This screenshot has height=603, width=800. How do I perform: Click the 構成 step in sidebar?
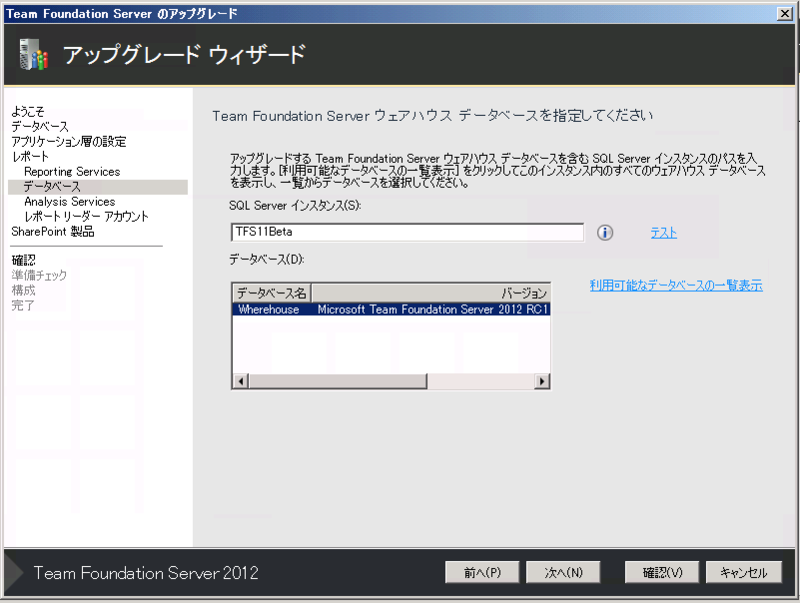click(23, 290)
